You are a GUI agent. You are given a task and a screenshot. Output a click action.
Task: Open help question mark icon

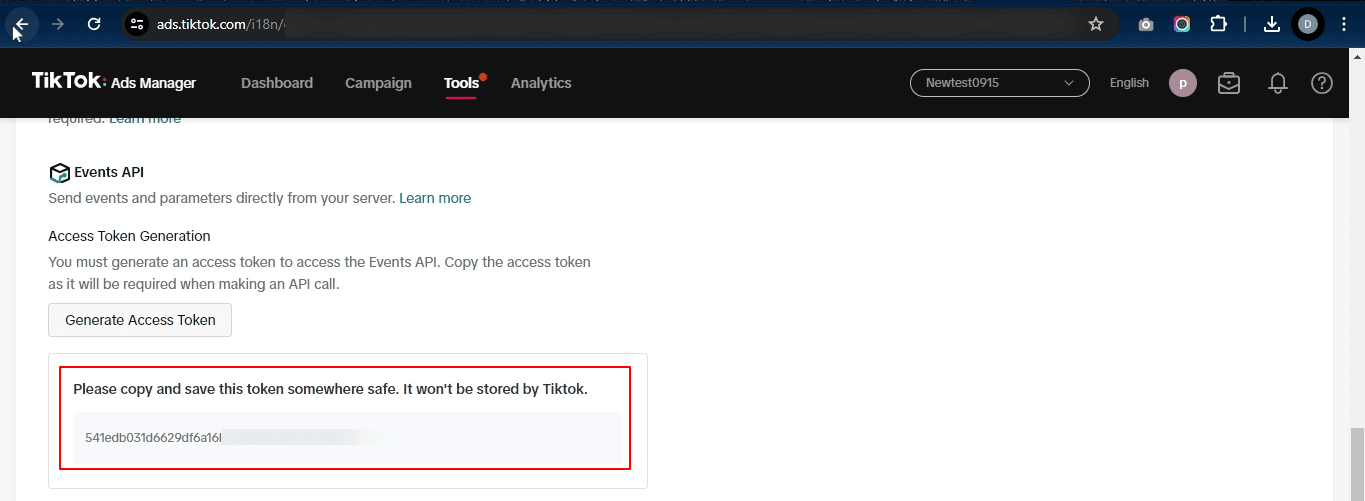pyautogui.click(x=1322, y=83)
